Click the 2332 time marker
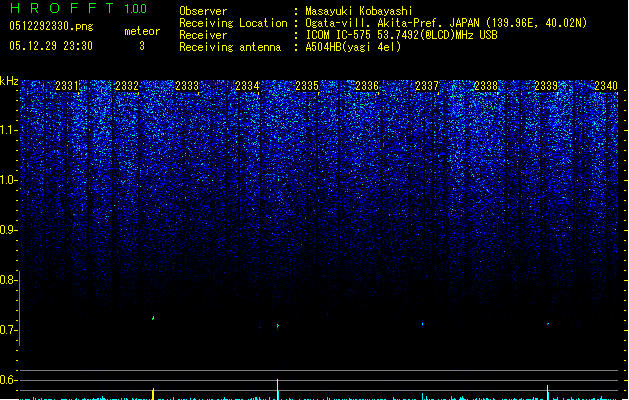Viewport: 629px width, 400px height. [x=127, y=86]
